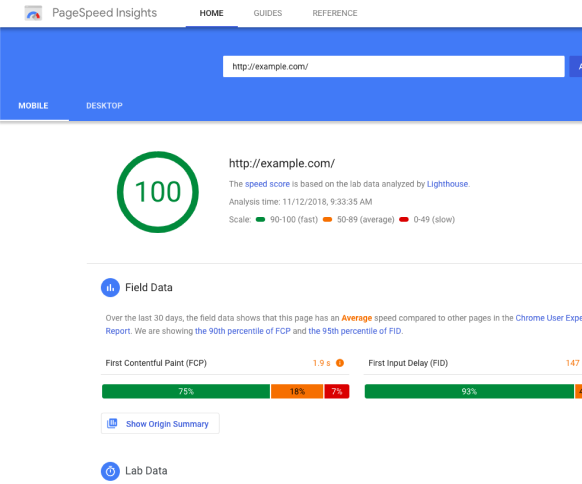Open the REFERENCE menu item
582x484 pixels.
[x=335, y=13]
